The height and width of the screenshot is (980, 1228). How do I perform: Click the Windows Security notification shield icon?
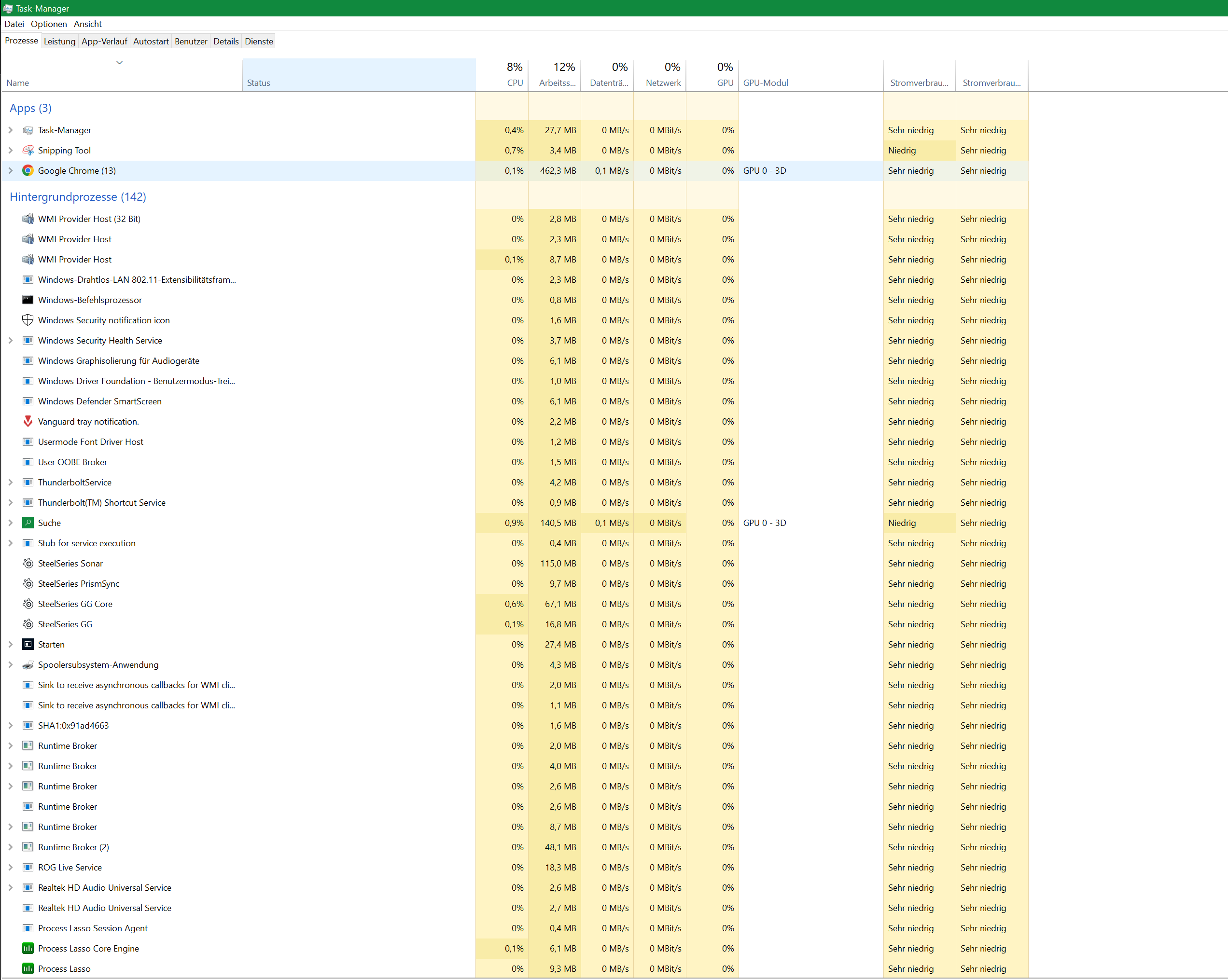28,320
